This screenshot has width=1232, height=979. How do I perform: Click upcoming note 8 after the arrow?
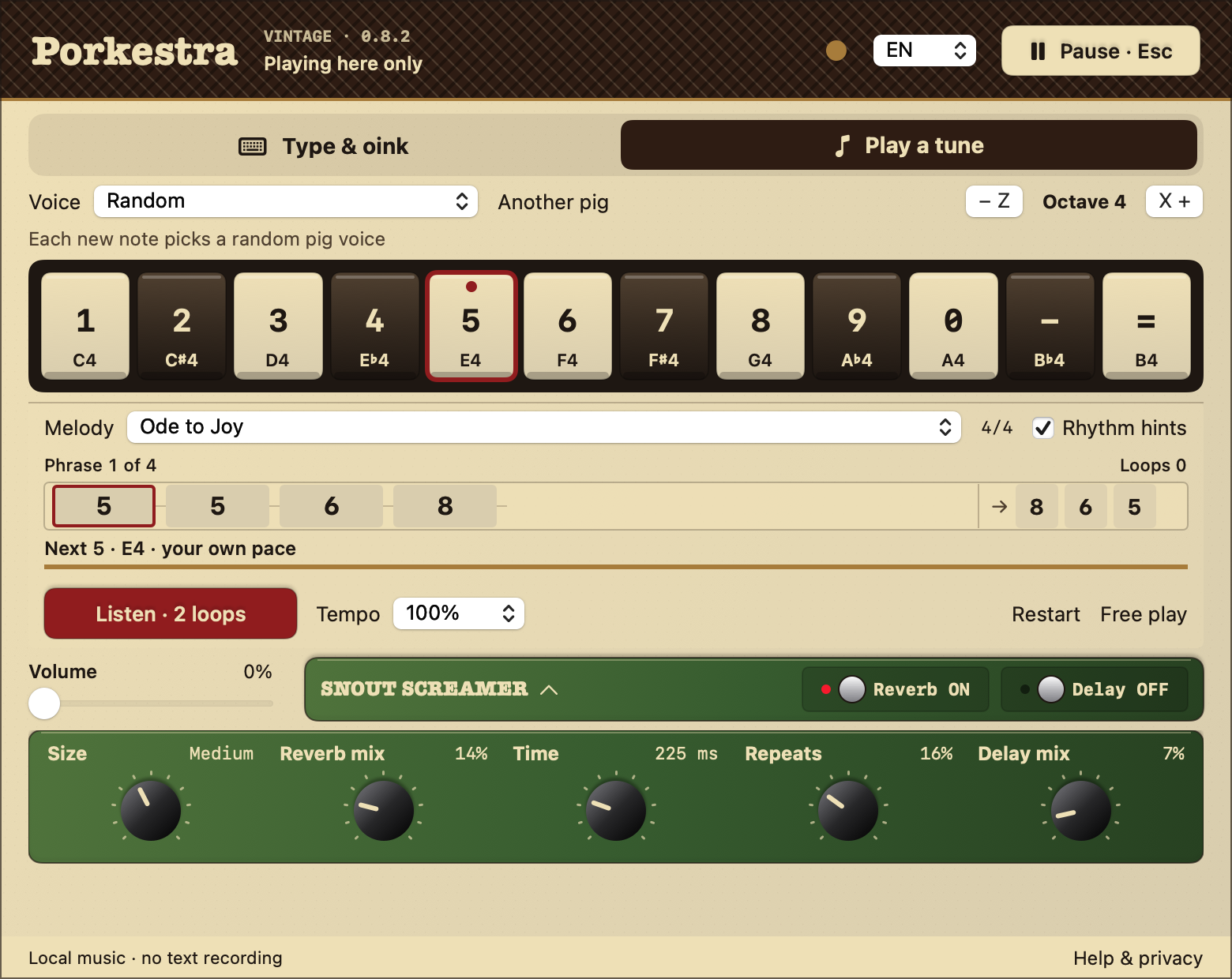click(x=1037, y=507)
